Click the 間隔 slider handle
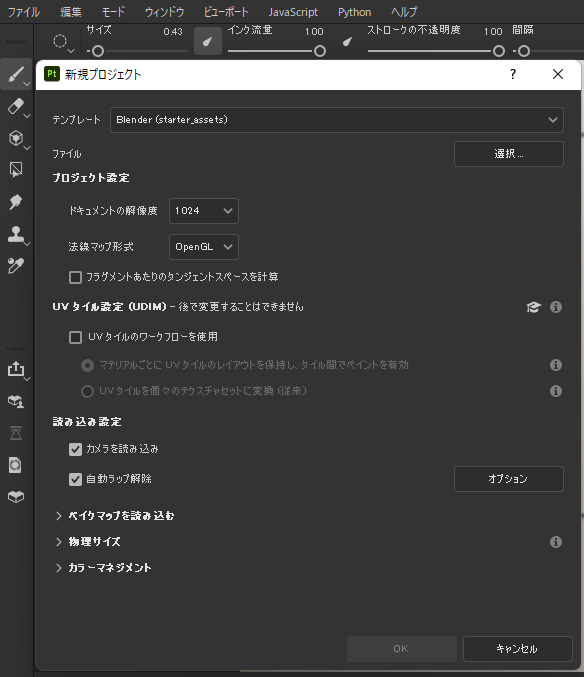Viewport: 584px width, 677px height. [x=524, y=51]
